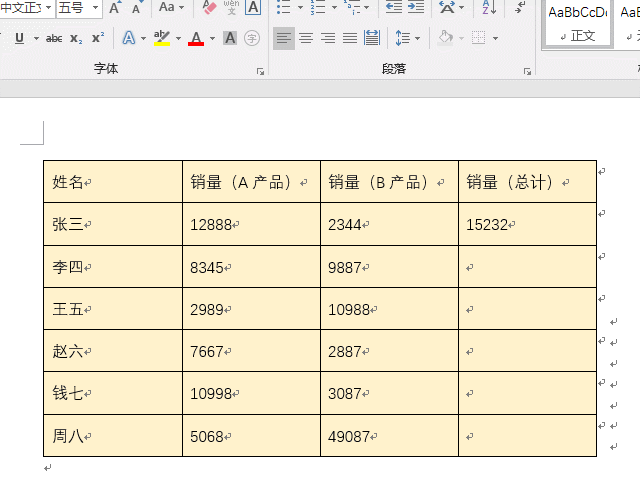Apply distributed alignment
The image size is (640, 480).
coord(372,38)
